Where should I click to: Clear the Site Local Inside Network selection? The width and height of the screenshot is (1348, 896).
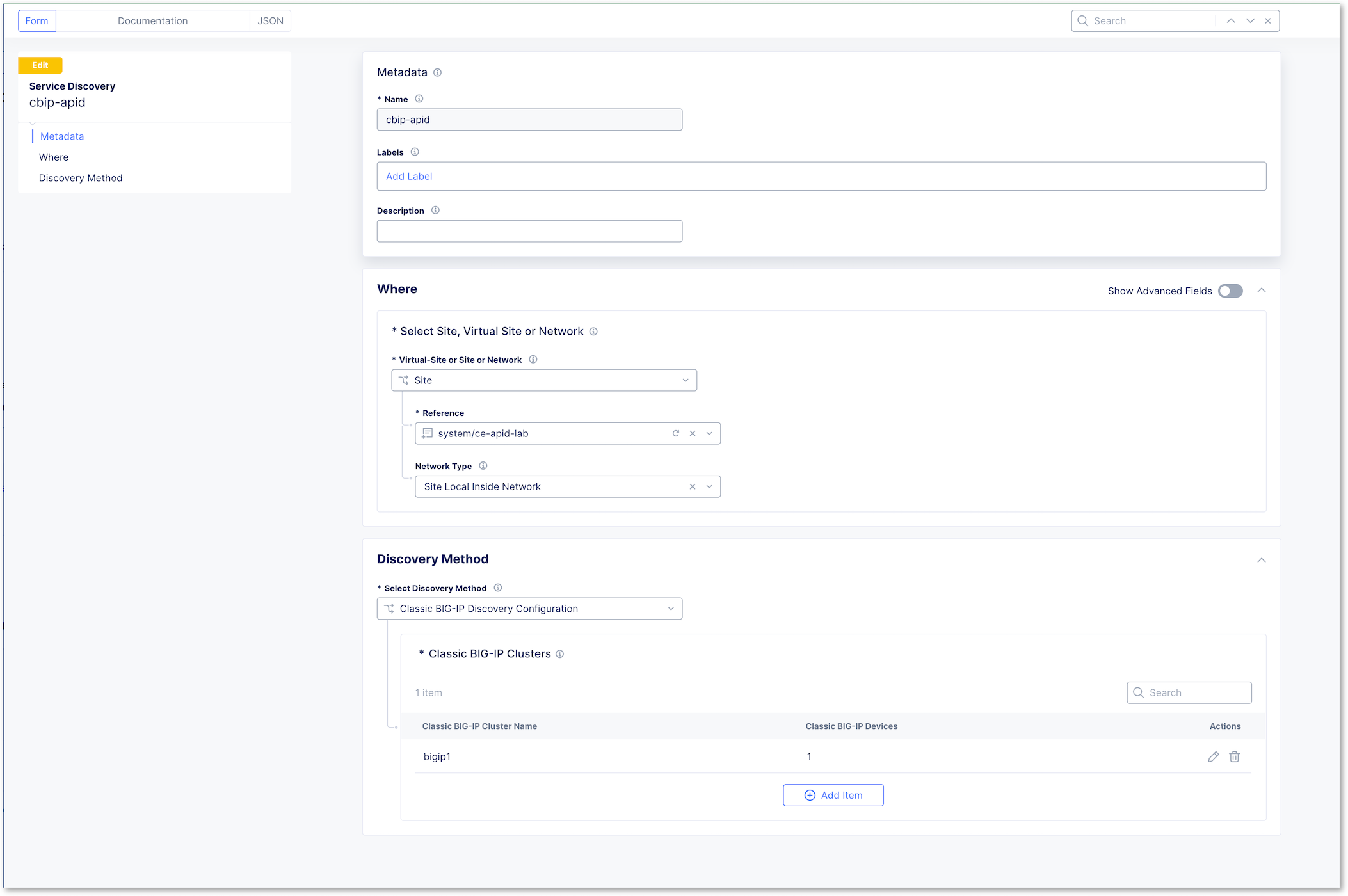pos(693,486)
